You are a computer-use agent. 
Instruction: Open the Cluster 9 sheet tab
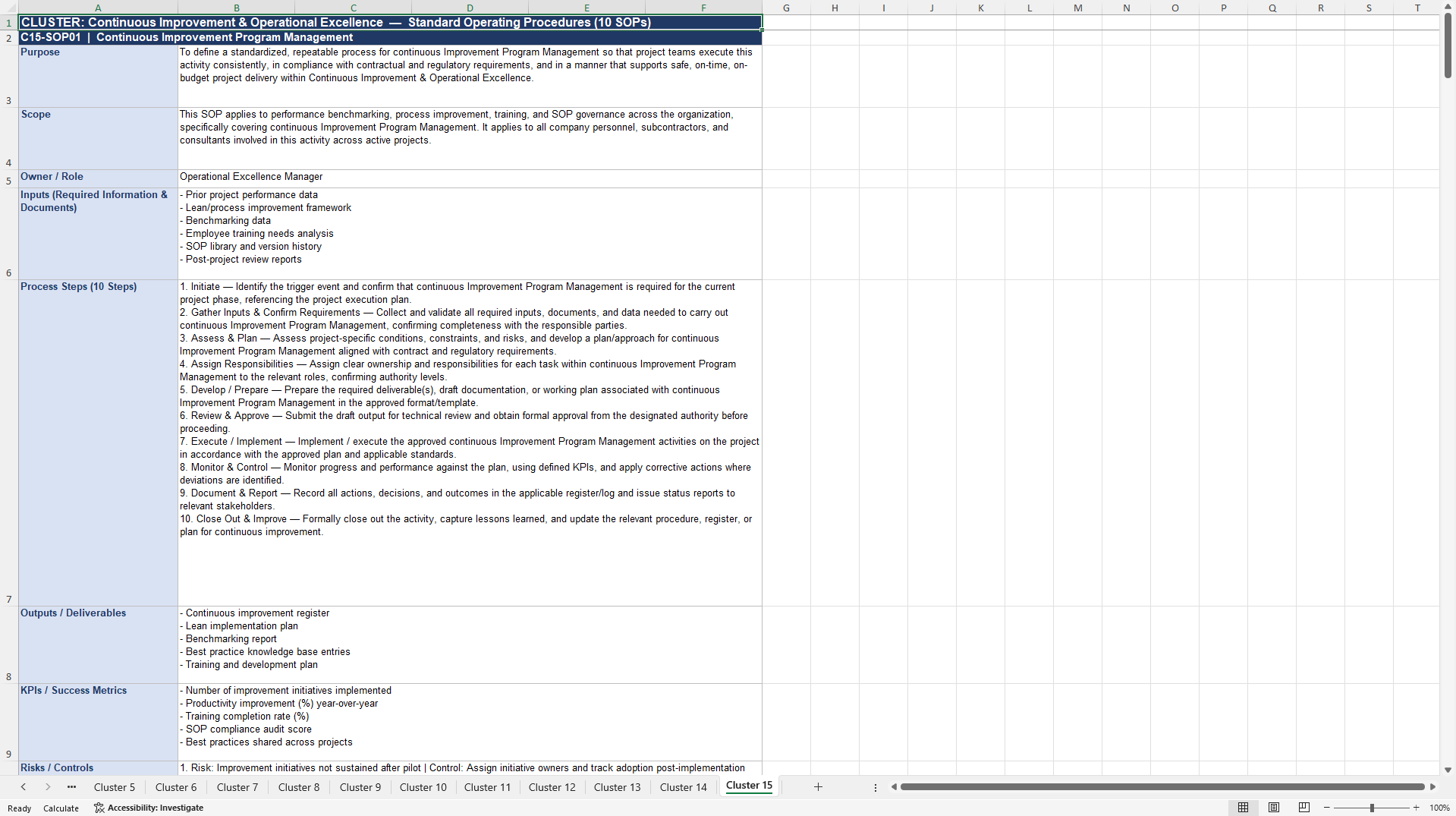pos(360,787)
